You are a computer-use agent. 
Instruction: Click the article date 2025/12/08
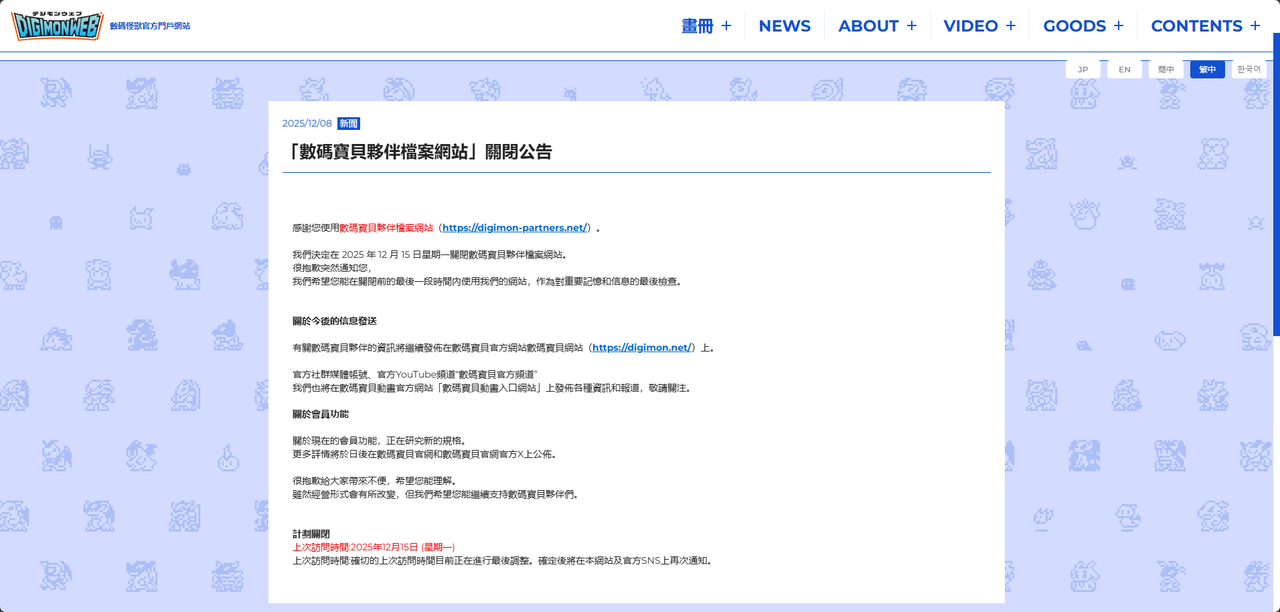307,124
